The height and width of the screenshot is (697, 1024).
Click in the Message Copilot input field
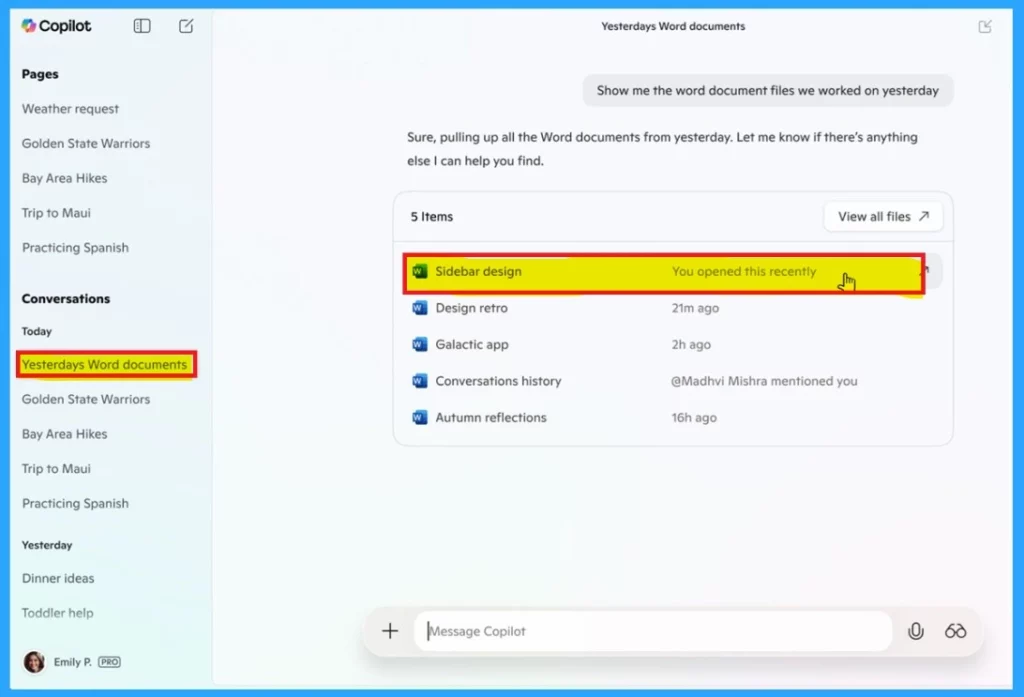tap(653, 631)
